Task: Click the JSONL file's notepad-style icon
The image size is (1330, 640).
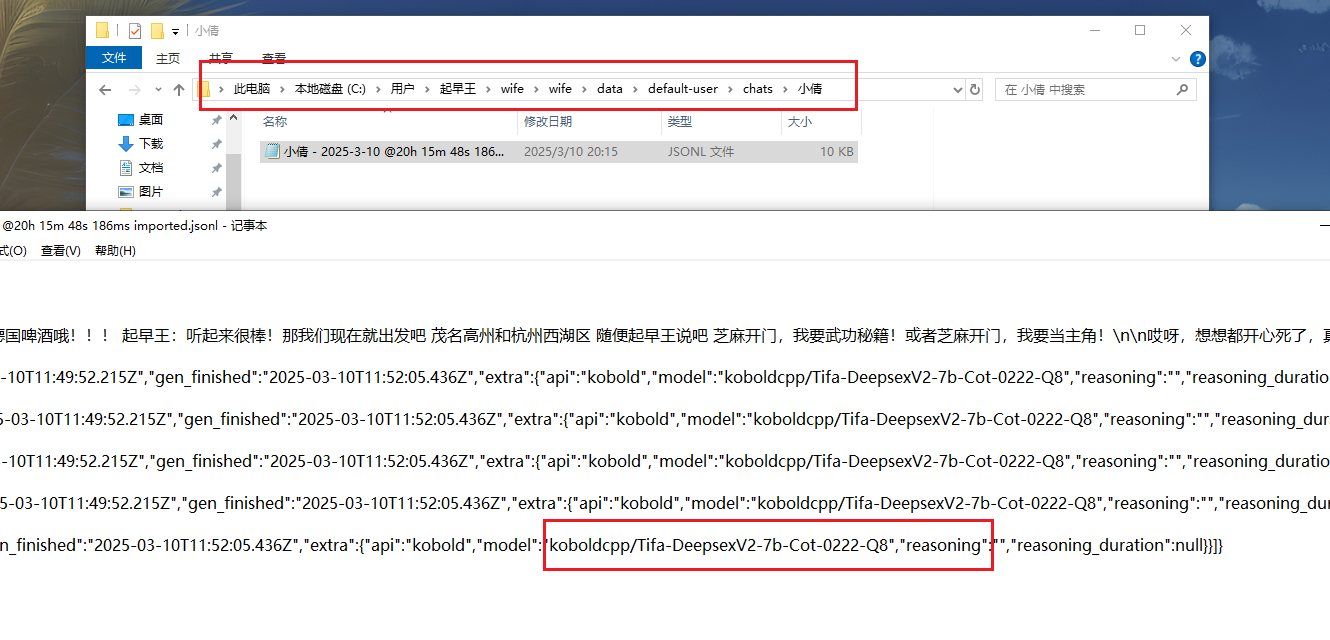Action: coord(272,152)
